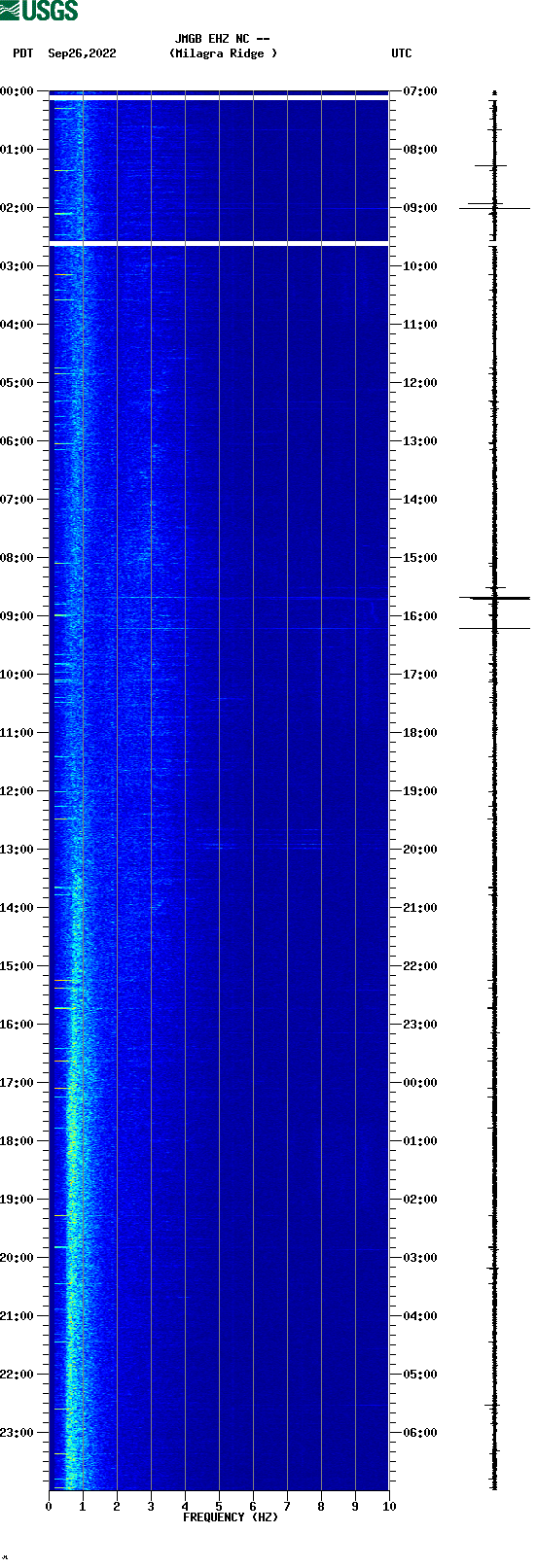The width and height of the screenshot is (537, 1568).
Task: Click the USGS logo
Action: pos(40,11)
